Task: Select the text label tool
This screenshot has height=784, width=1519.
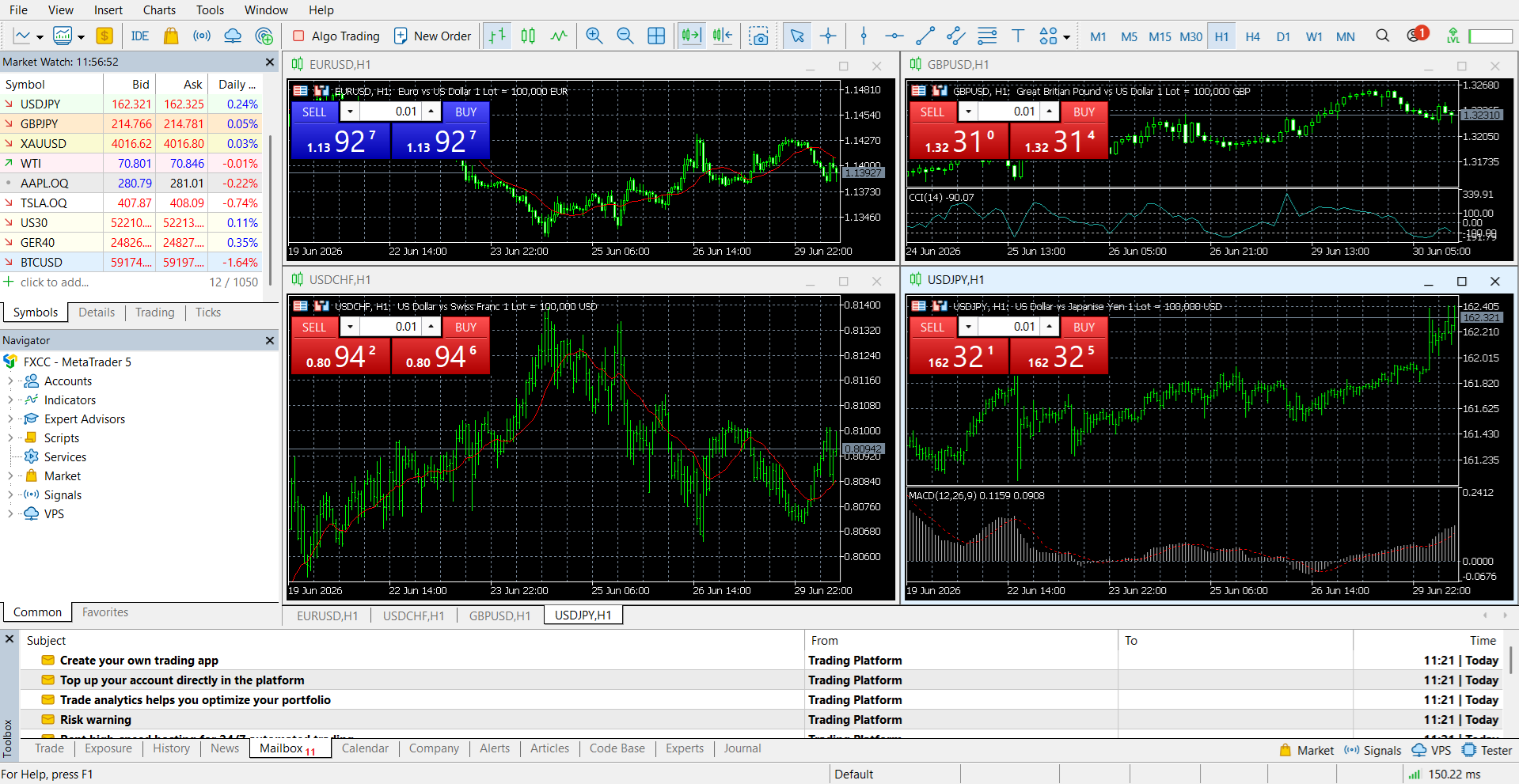Action: [x=1018, y=36]
